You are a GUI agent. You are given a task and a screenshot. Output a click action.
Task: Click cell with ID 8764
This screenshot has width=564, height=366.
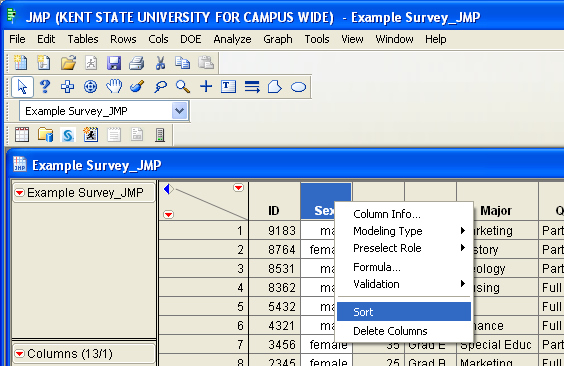(274, 250)
